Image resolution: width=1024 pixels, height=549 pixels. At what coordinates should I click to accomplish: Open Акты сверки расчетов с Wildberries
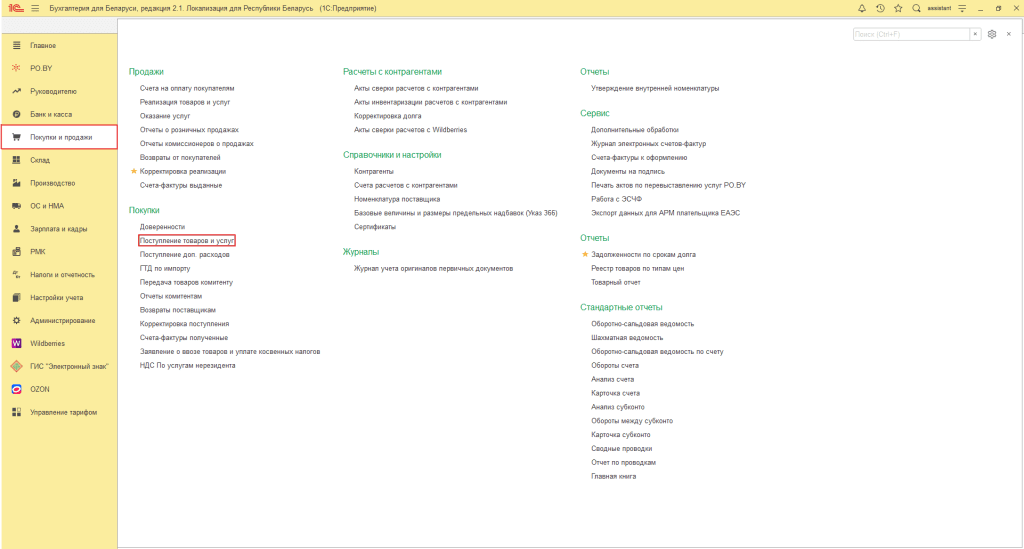tap(411, 130)
